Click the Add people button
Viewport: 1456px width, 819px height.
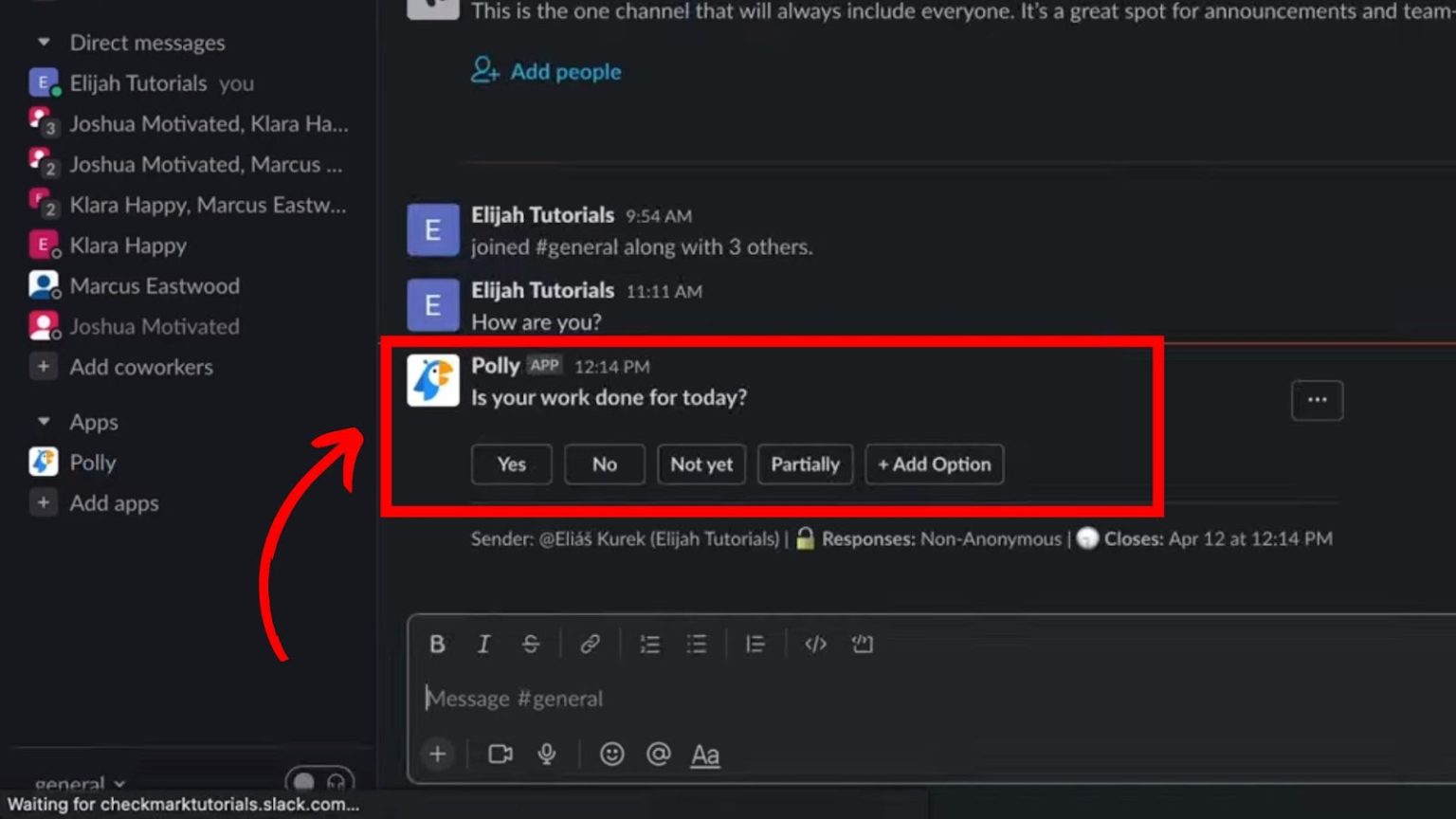point(547,71)
